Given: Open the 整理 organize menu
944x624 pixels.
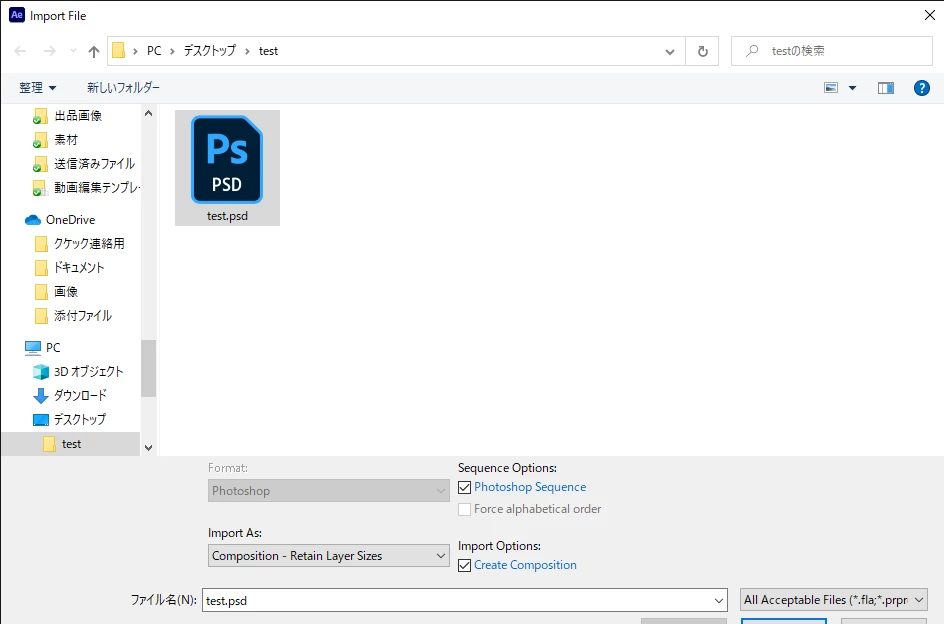Looking at the screenshot, I should coord(37,88).
